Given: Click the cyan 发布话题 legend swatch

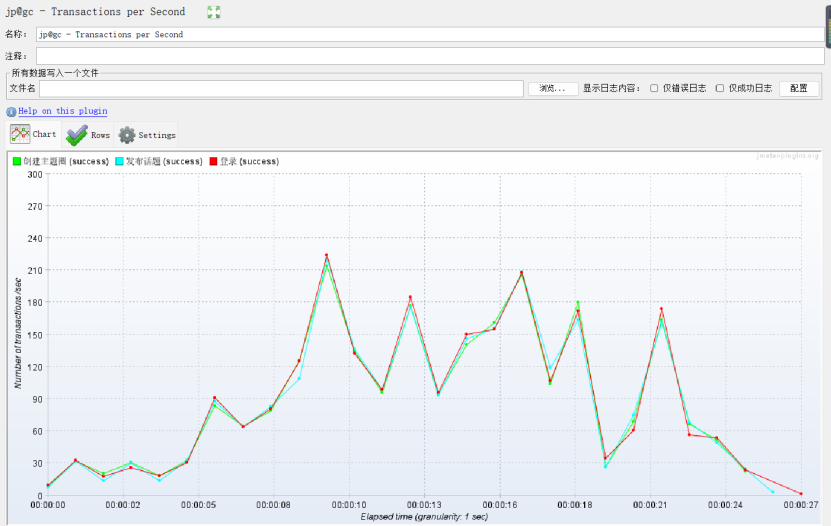Looking at the screenshot, I should [x=119, y=162].
